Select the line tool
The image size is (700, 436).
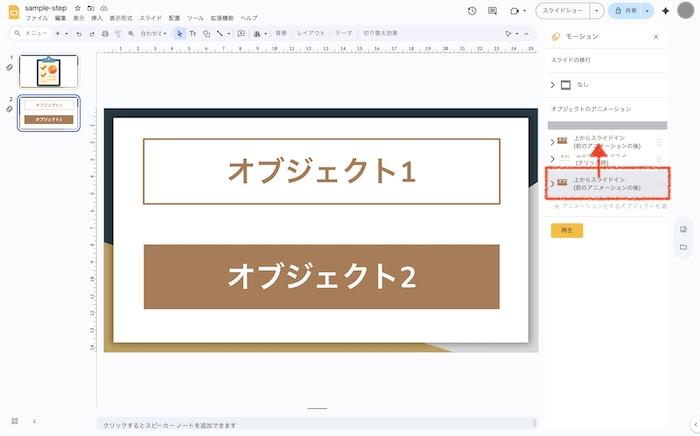tap(220, 33)
